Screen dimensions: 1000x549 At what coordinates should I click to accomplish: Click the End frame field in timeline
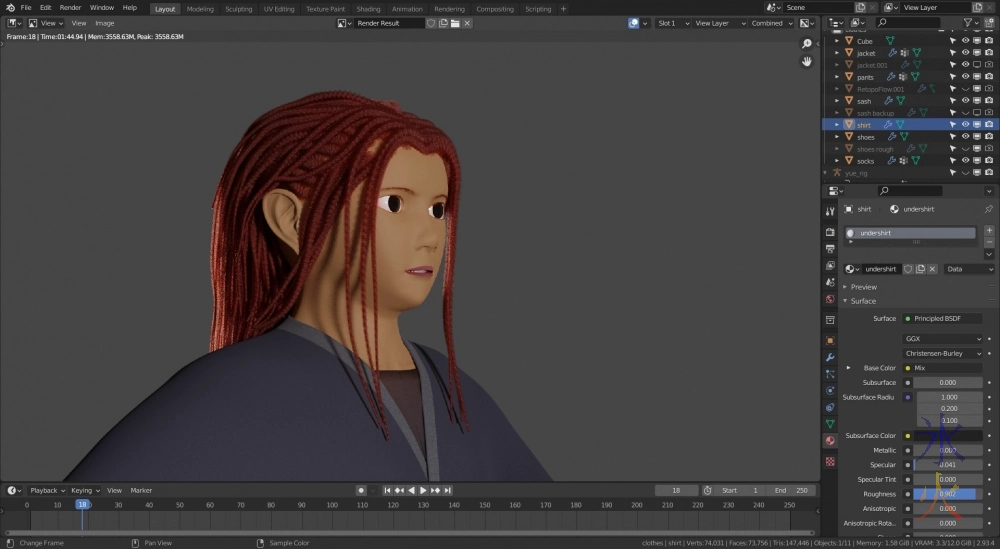click(x=790, y=491)
